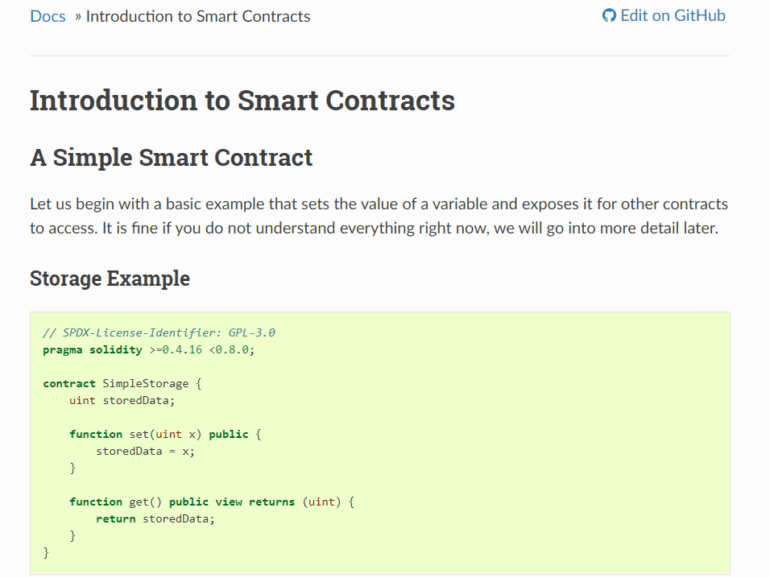770x578 pixels.
Task: Click the uint storedData declaration
Action: coord(122,400)
